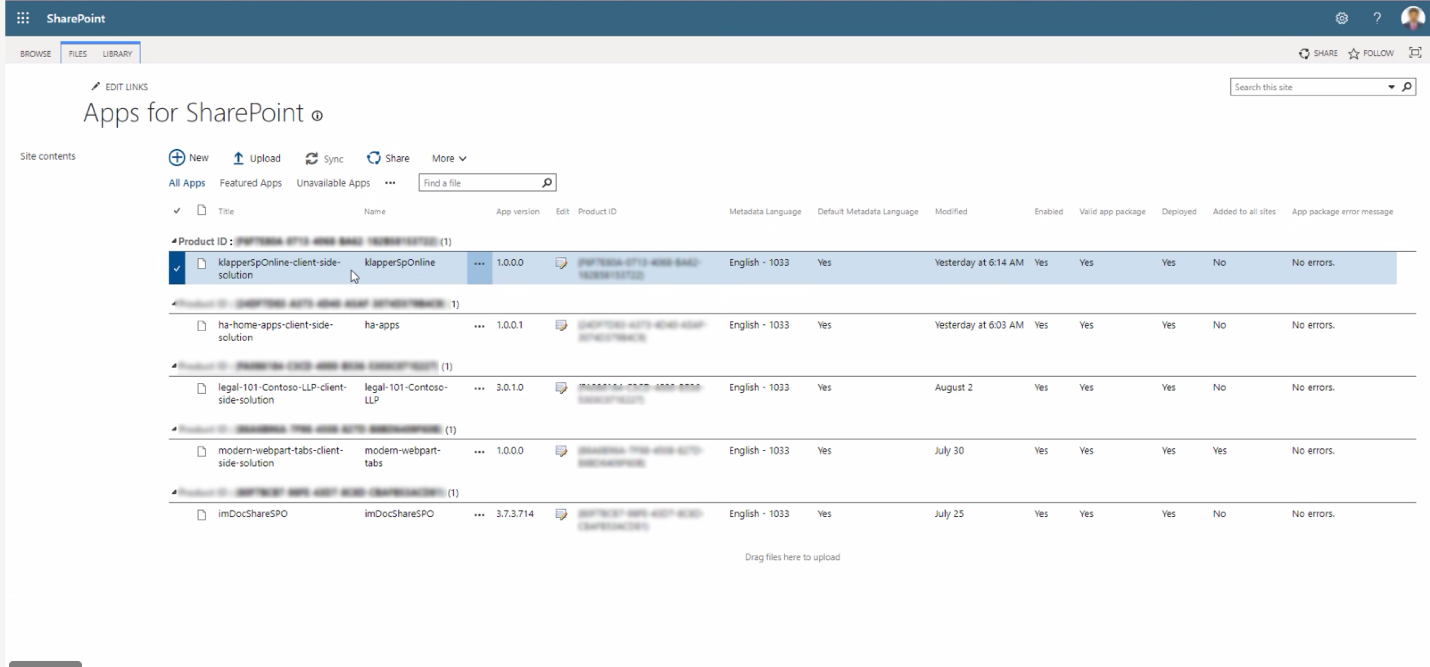Switch to the LIBRARY ribbon tab
The height and width of the screenshot is (667, 1430).
(x=117, y=54)
